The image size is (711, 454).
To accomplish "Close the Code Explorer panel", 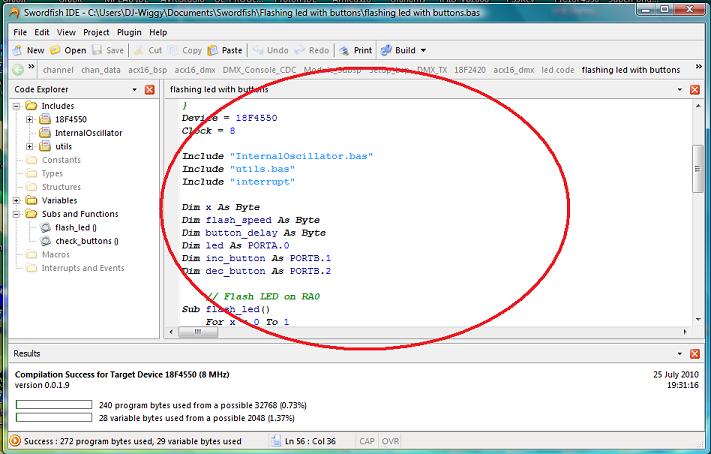I will click(150, 89).
